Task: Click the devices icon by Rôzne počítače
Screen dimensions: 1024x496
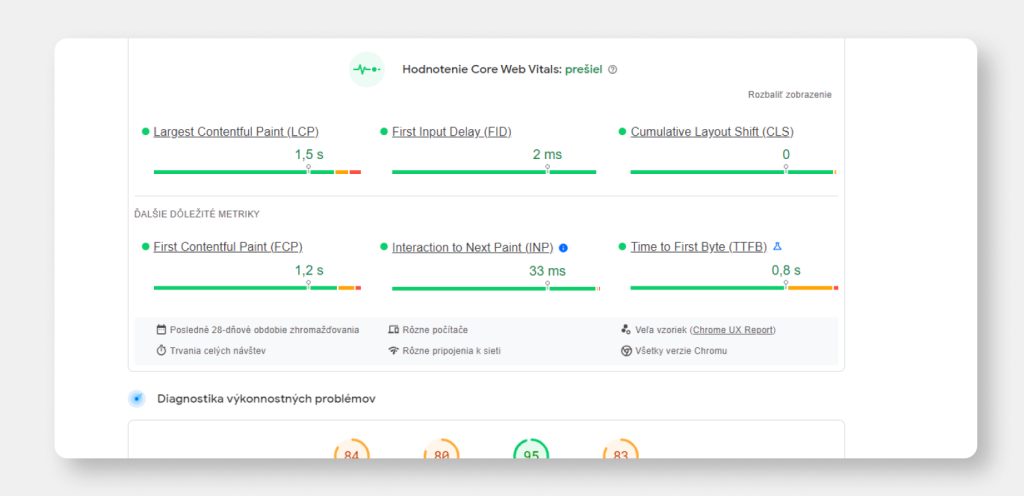Action: [x=393, y=329]
